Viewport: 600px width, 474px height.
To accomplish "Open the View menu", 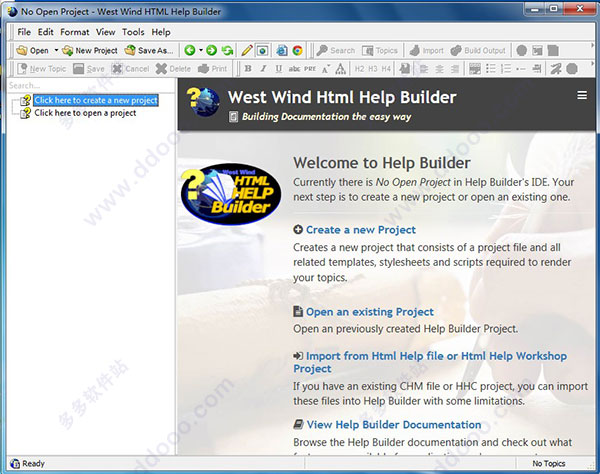I will [106, 32].
